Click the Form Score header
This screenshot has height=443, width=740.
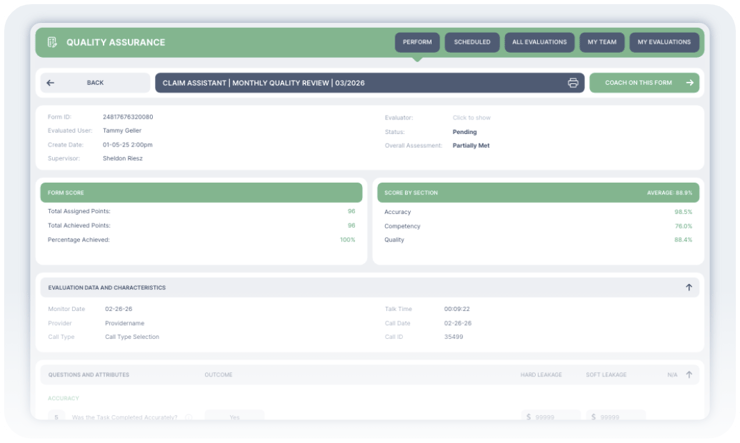tap(201, 192)
